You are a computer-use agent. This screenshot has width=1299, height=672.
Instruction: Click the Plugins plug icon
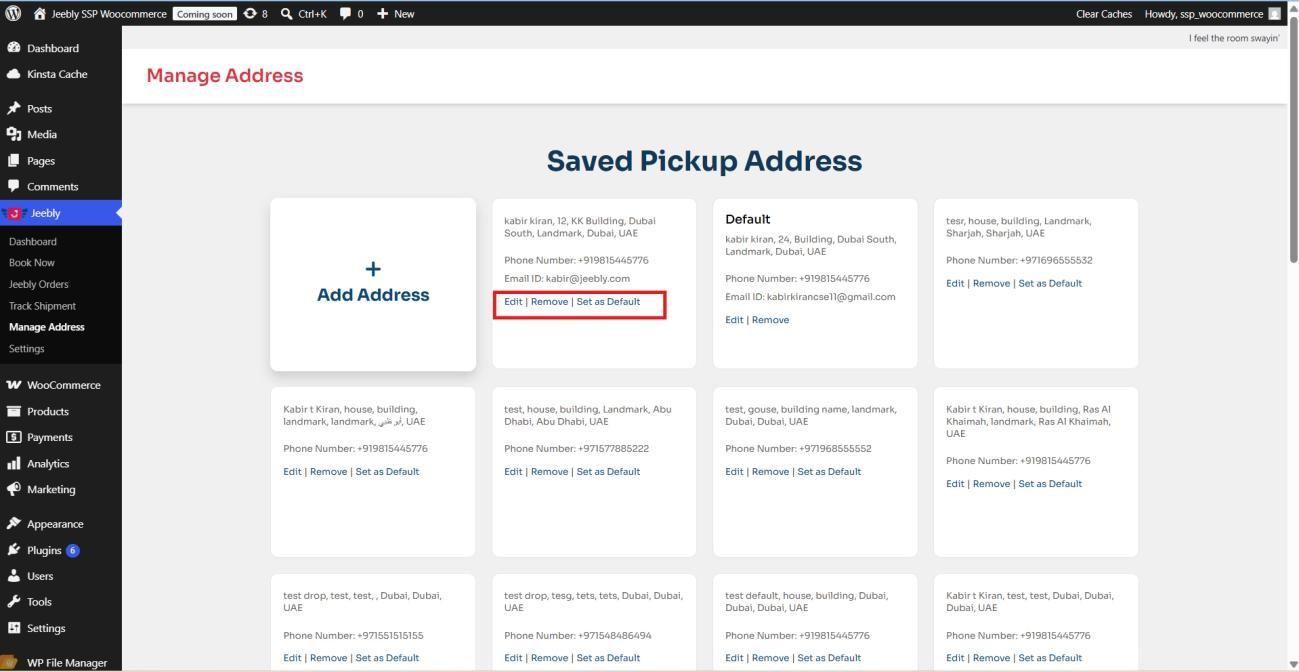pyautogui.click(x=14, y=550)
